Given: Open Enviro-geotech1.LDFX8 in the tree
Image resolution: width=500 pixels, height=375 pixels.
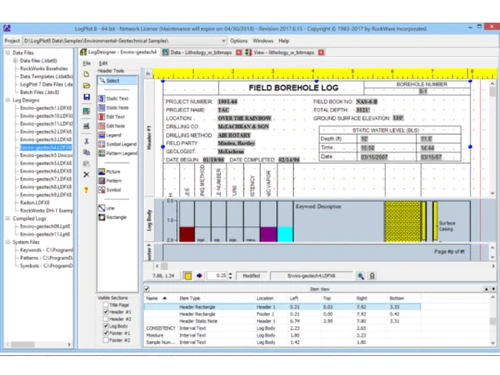Looking at the screenshot, I should [x=46, y=108].
